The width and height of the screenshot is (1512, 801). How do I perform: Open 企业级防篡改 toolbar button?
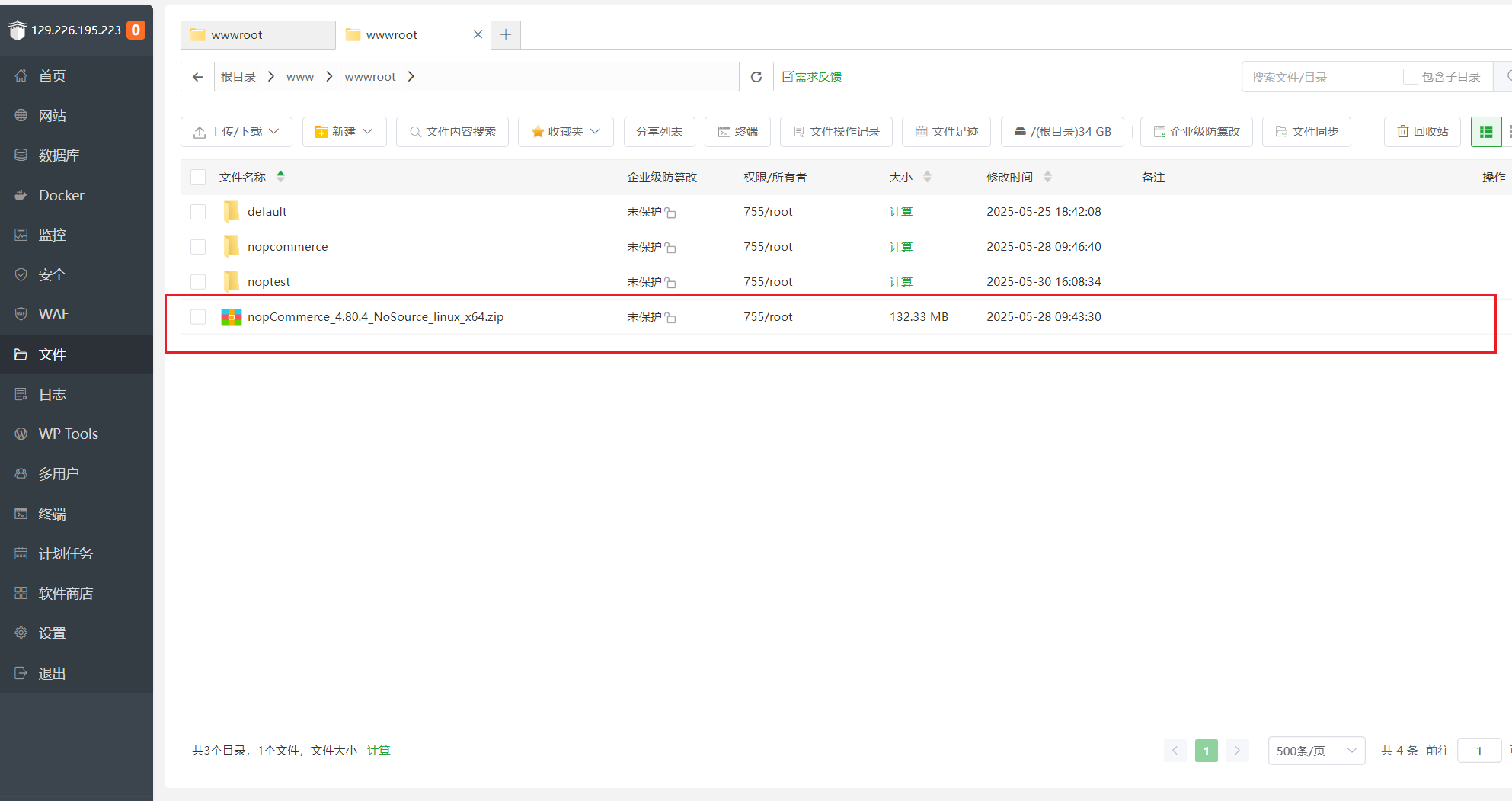point(1197,132)
